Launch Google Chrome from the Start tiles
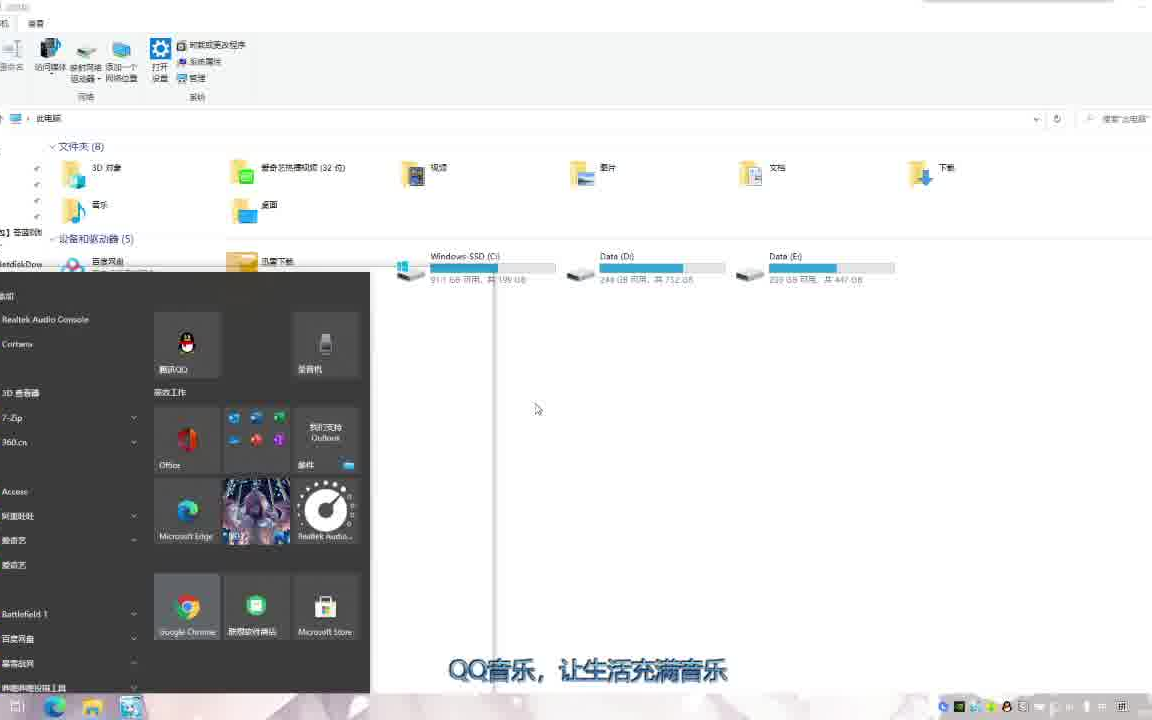Viewport: 1152px width, 720px height. pos(186,606)
